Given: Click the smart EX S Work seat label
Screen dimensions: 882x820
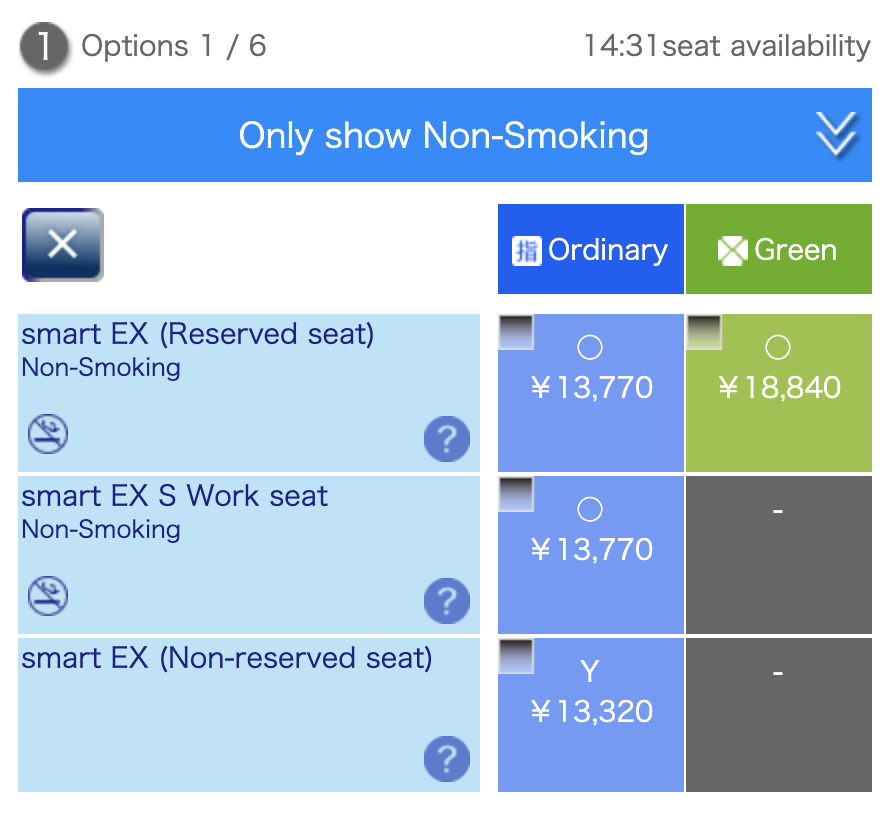Looking at the screenshot, I should coord(175,496).
